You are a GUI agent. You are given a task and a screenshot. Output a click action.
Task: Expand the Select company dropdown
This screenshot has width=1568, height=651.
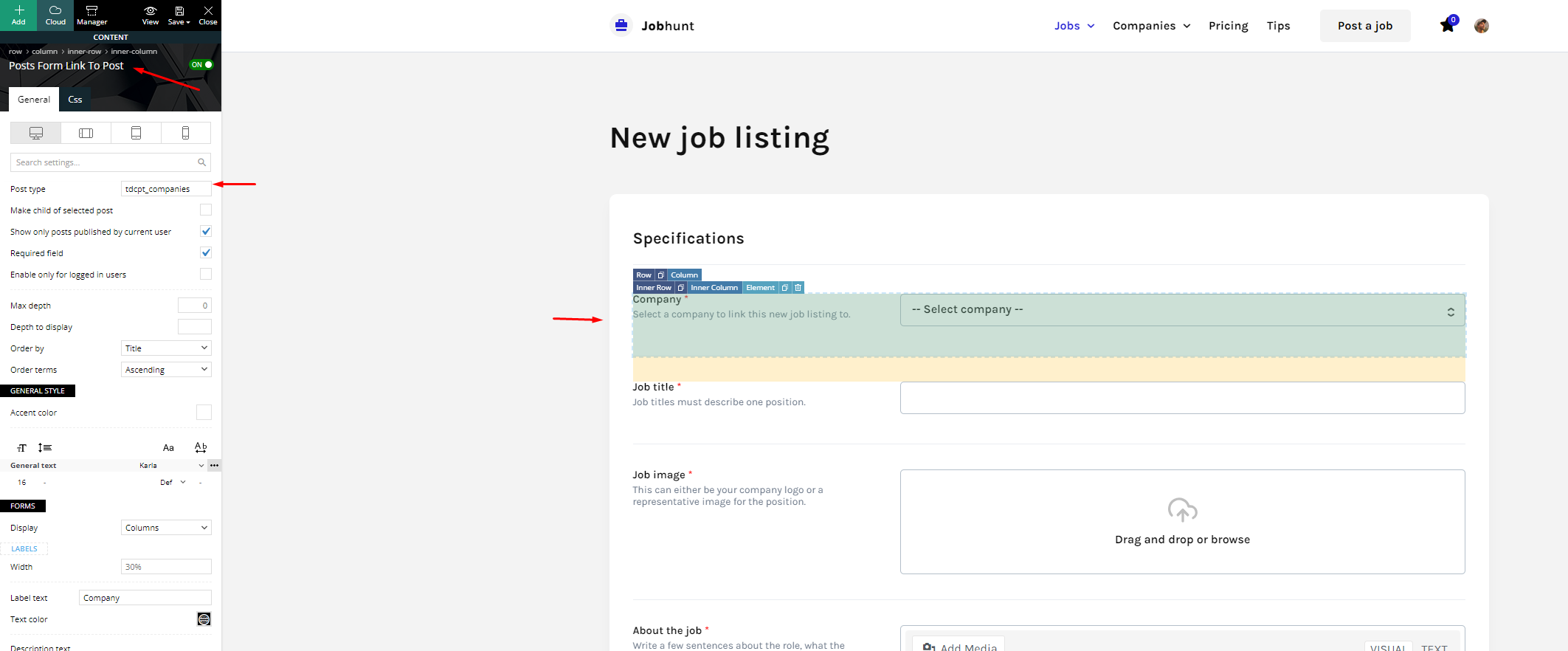coord(1182,310)
